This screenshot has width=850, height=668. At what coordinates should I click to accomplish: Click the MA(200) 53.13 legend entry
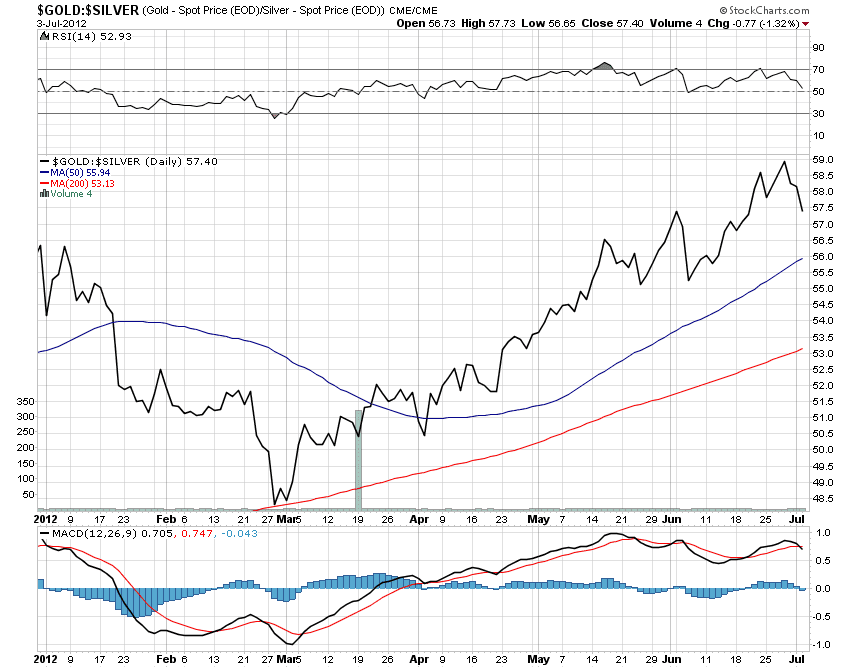coord(82,183)
